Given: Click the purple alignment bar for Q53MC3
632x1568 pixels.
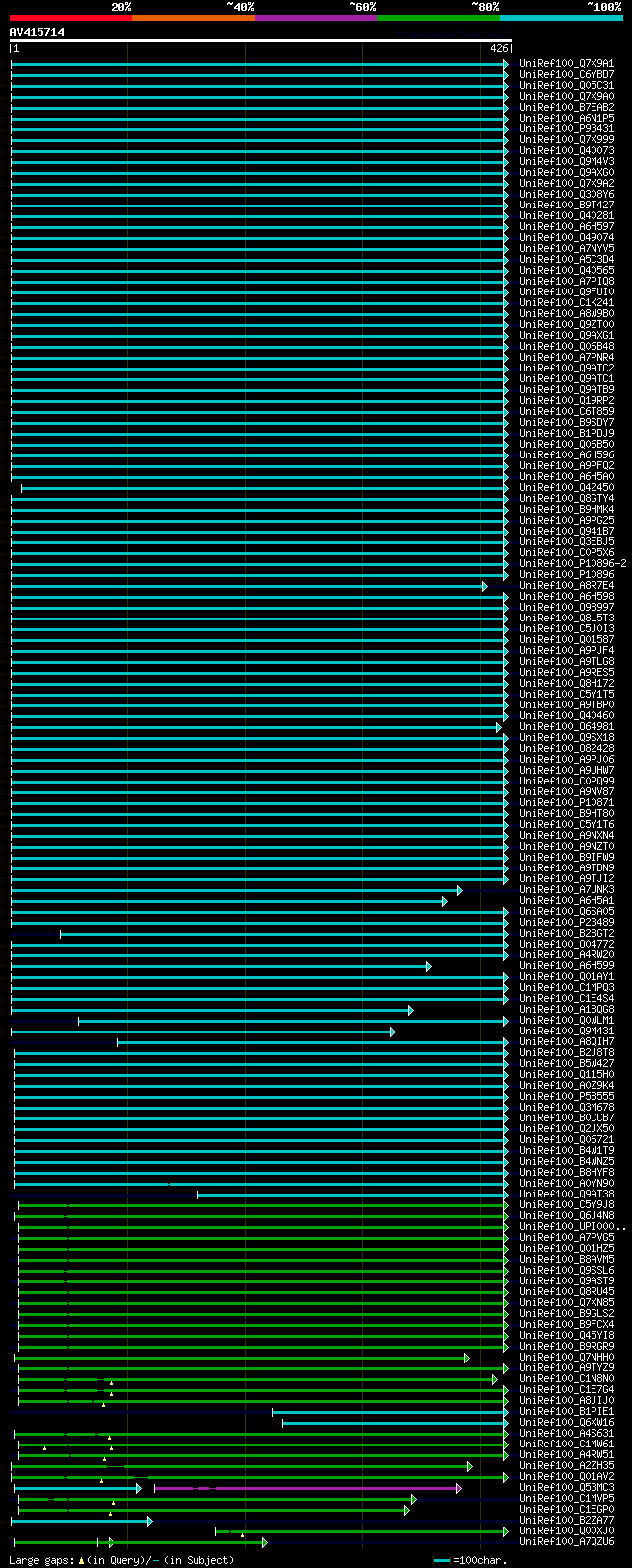Looking at the screenshot, I should (308, 1488).
